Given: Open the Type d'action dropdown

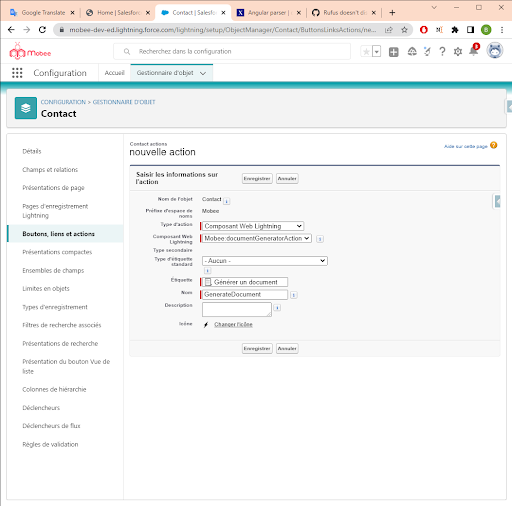Looking at the screenshot, I should click(x=253, y=226).
